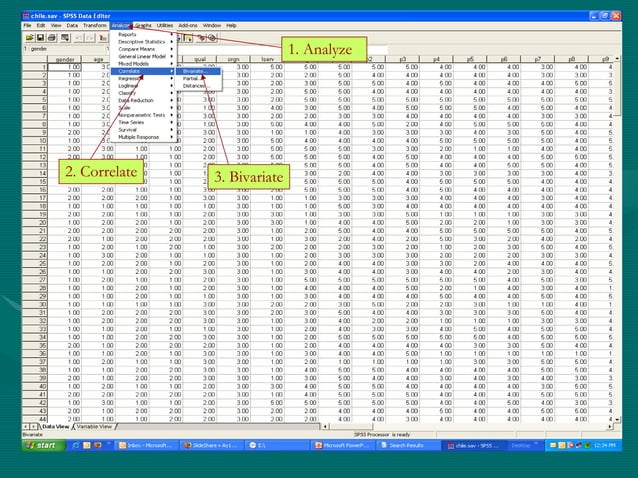
Task: Click the Go to Chart toolbar icon
Action: click(x=103, y=38)
